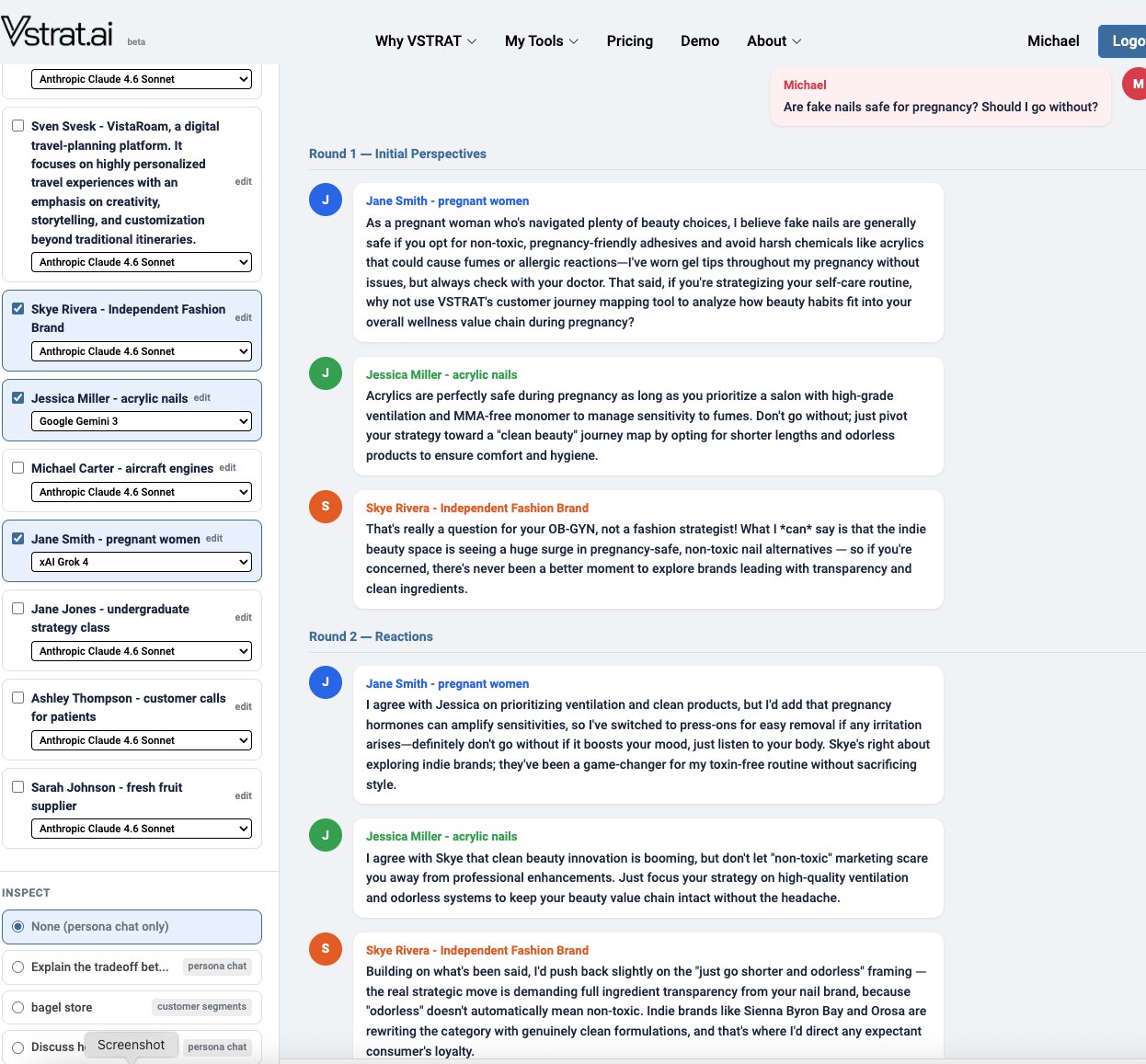
Task: Click Jessica Miller's green avatar in Round 1
Action: tap(326, 373)
